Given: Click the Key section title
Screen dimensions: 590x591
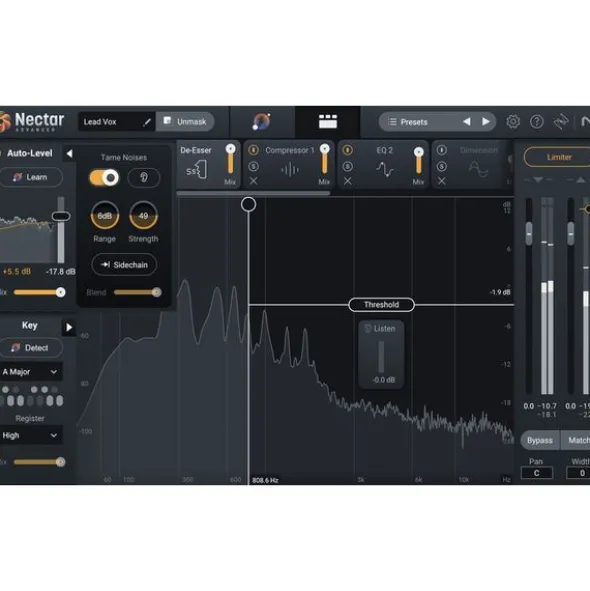Looking at the screenshot, I should (x=29, y=325).
